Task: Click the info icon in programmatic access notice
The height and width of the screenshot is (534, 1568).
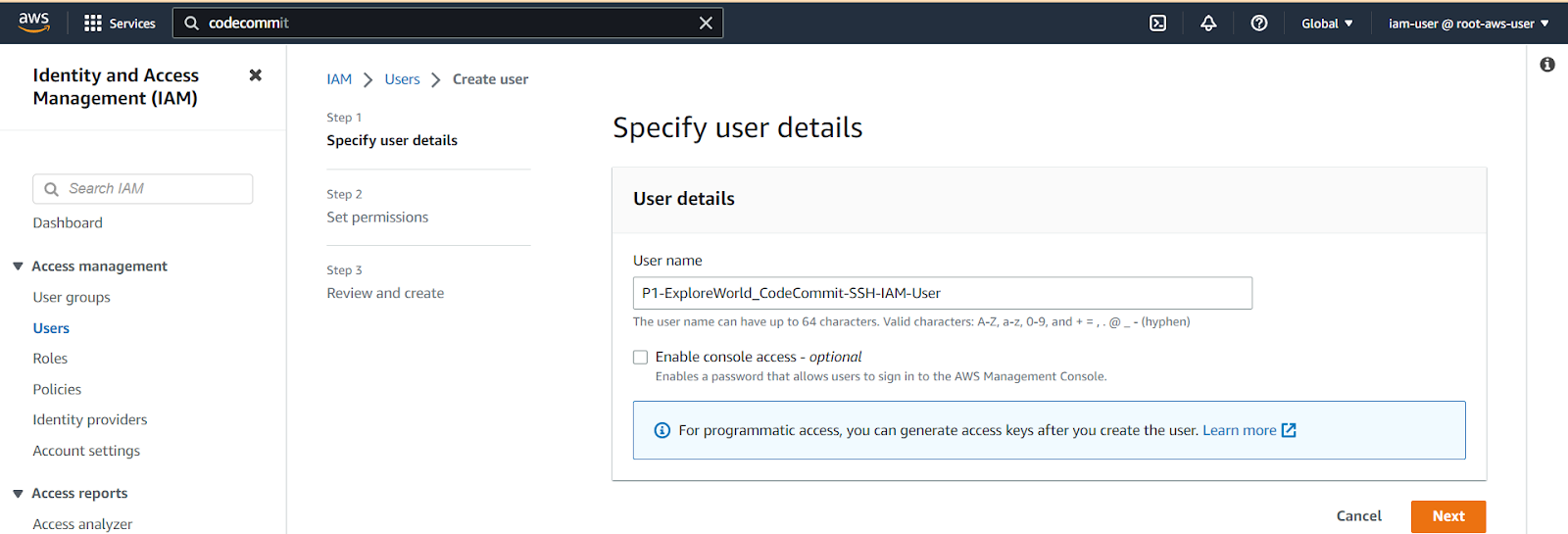Action: [x=662, y=430]
